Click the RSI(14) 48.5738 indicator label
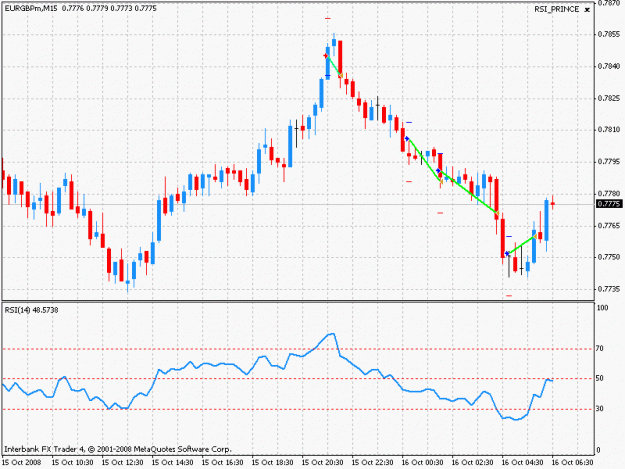This screenshot has width=625, height=469. point(31,310)
